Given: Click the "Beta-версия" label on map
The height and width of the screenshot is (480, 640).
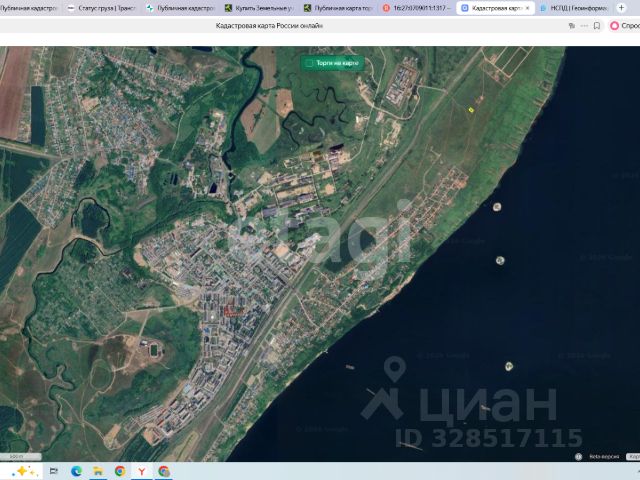Looking at the screenshot, I should [x=604, y=457].
